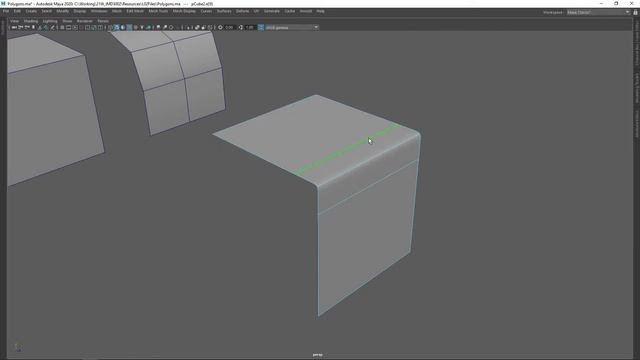Open the Cache menu
Viewport: 640px width, 360px height.
pos(290,11)
